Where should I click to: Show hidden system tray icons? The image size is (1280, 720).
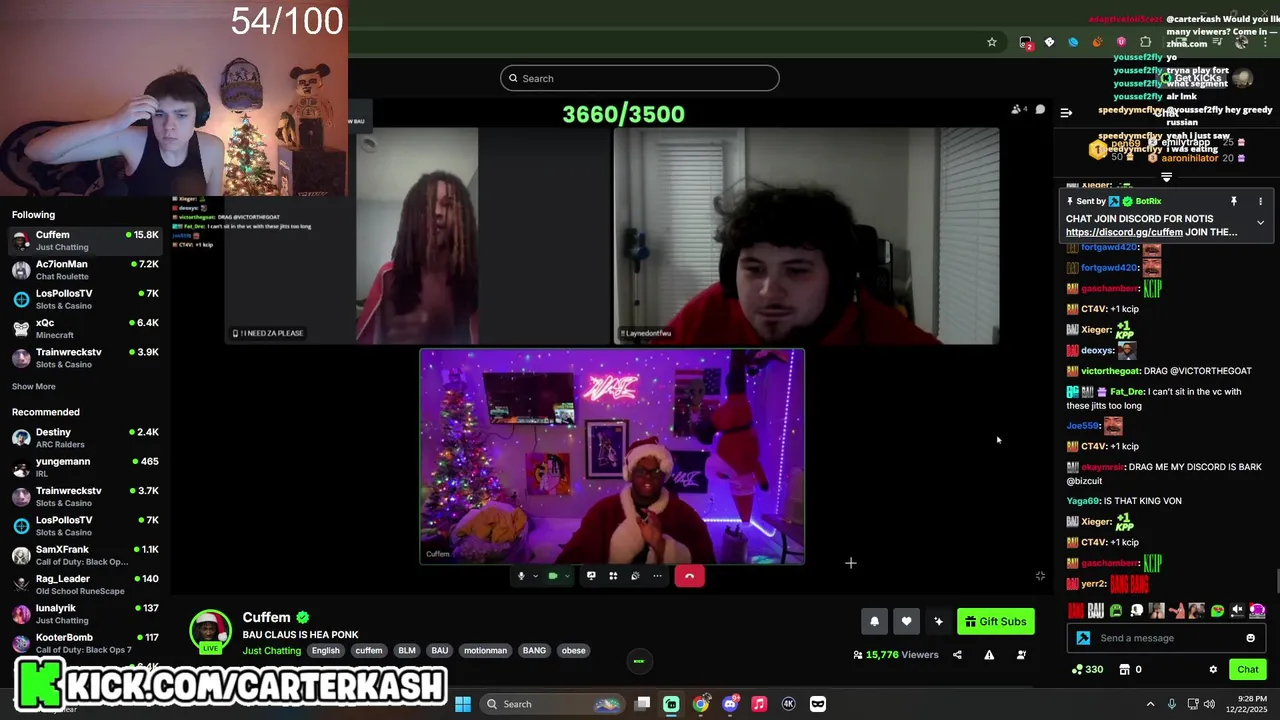(1150, 704)
